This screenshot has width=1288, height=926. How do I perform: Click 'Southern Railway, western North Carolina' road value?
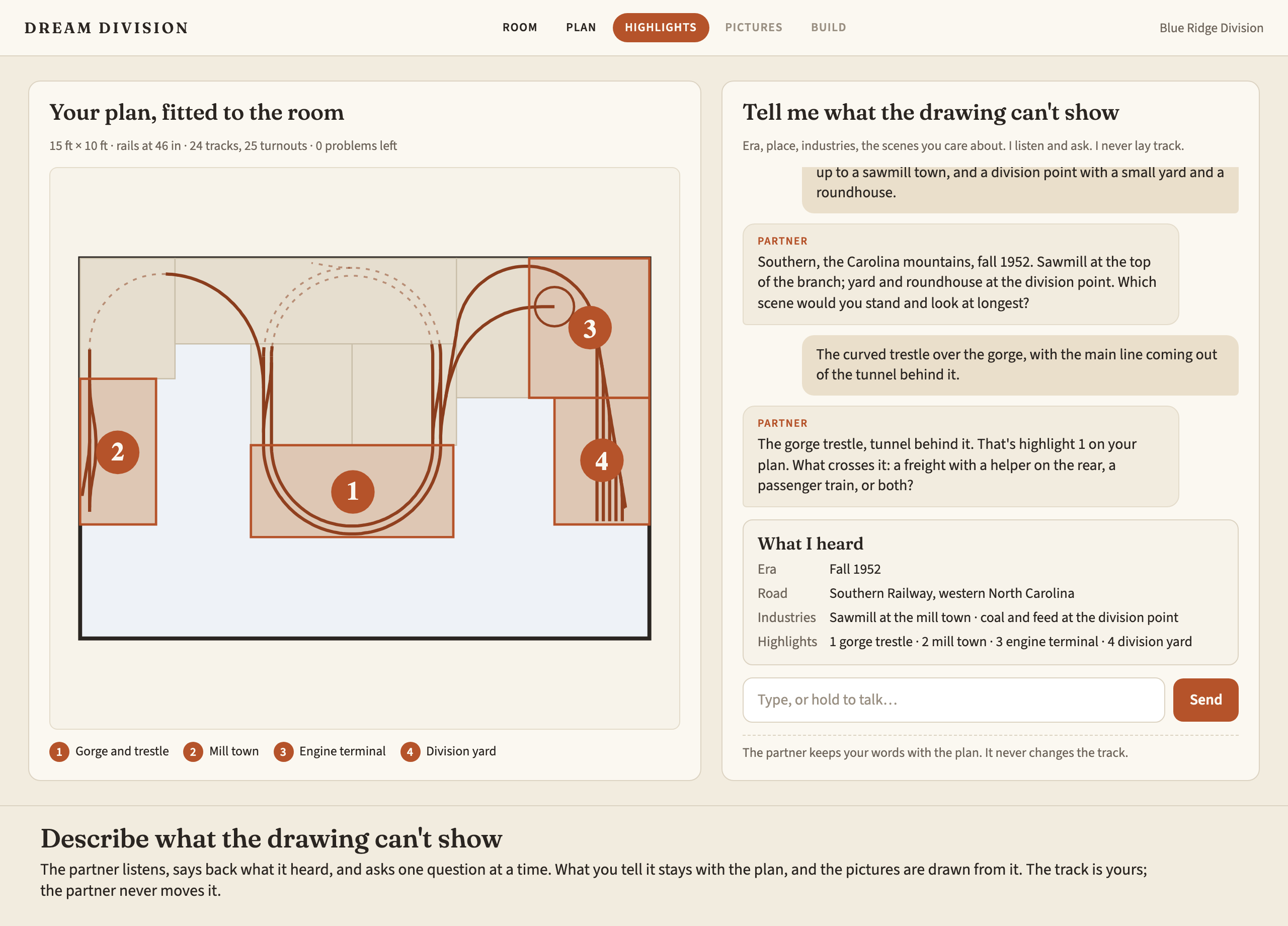click(x=951, y=593)
